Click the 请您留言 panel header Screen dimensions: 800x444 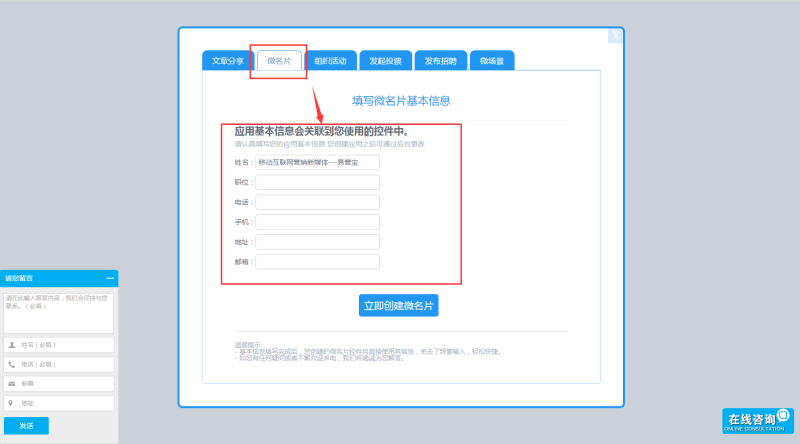point(59,278)
